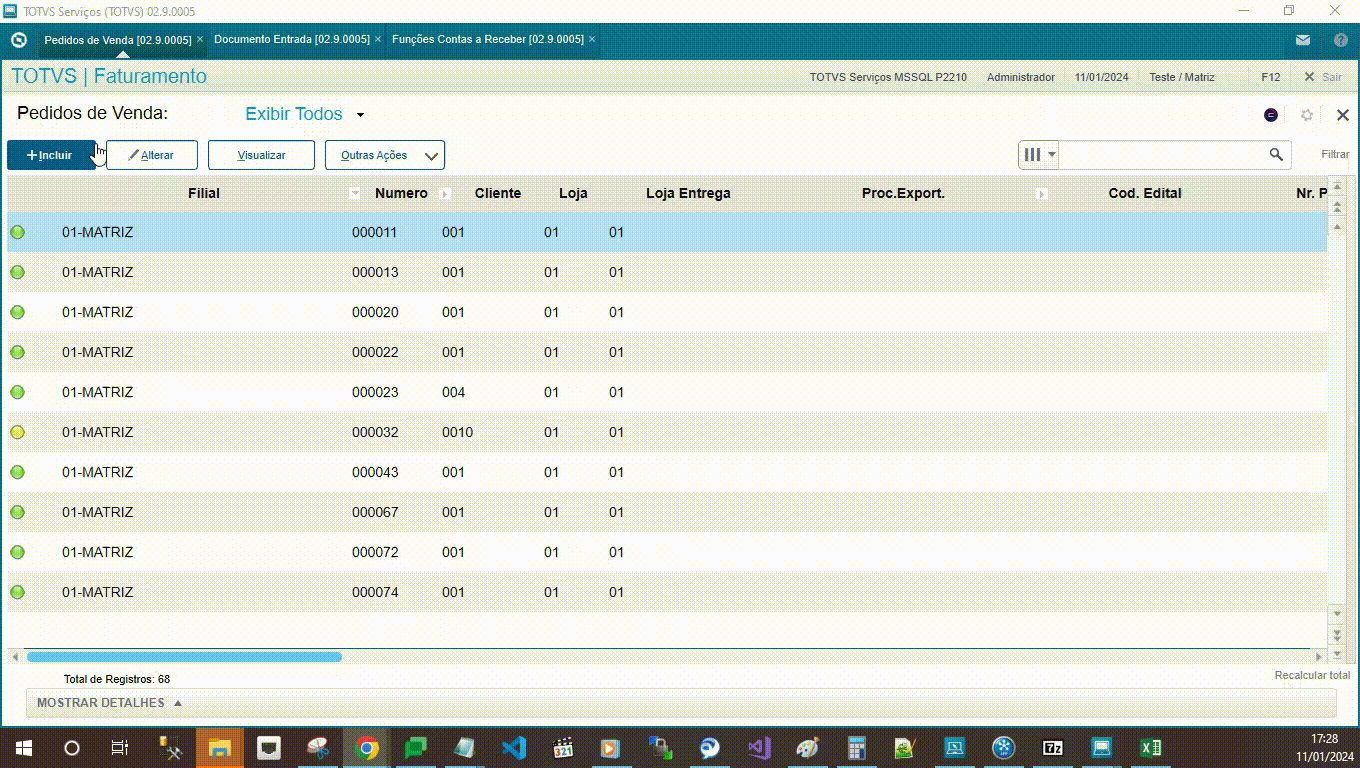The image size is (1360, 768).
Task: Click the search magnifier icon
Action: point(1276,154)
